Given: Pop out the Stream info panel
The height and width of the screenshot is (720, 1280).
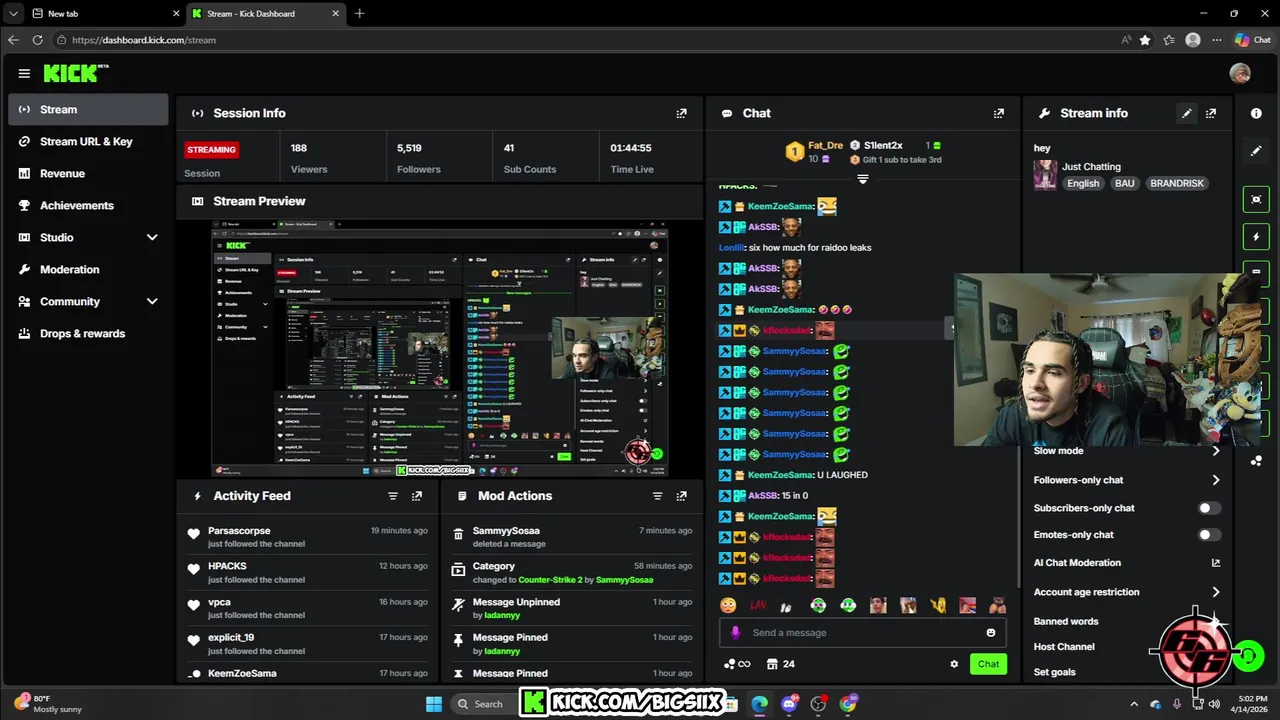Looking at the screenshot, I should pos(1211,113).
